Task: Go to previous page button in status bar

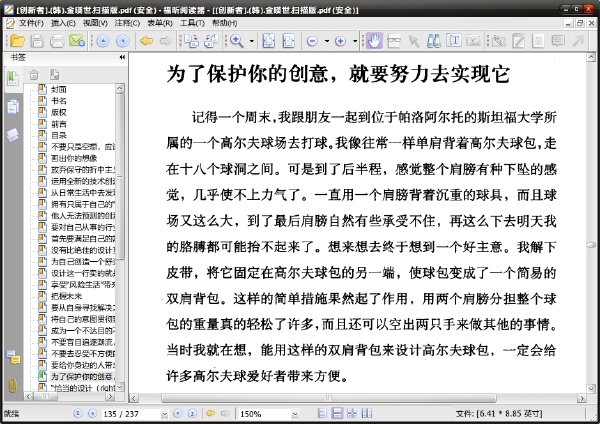Action: coord(92,413)
